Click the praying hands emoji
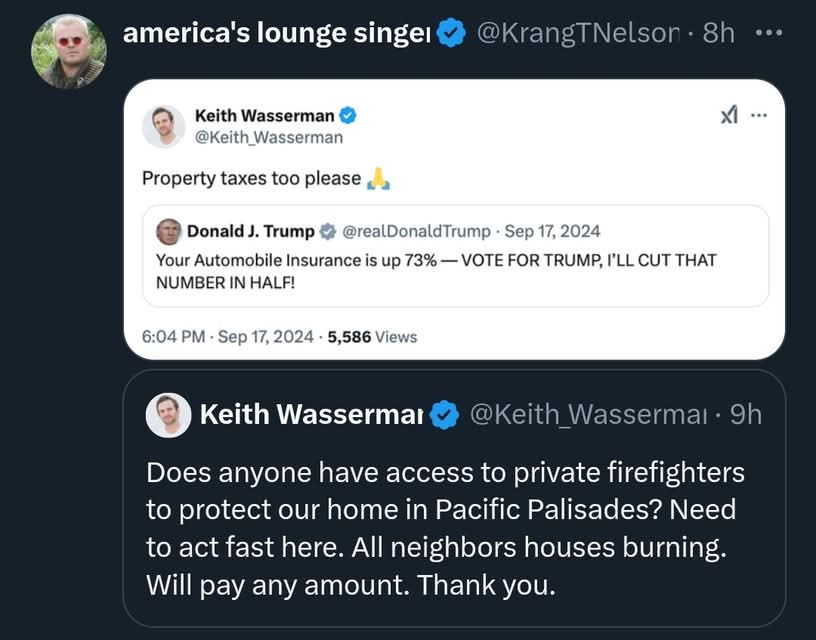This screenshot has height=640, width=816. (x=378, y=179)
